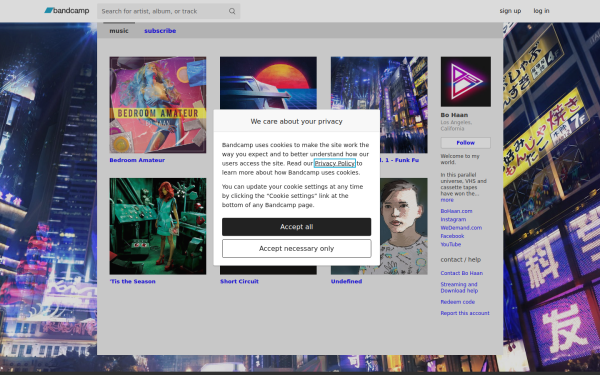Click the 'contact / help' heading
Viewport: 600px width, 375px height.
(x=461, y=259)
